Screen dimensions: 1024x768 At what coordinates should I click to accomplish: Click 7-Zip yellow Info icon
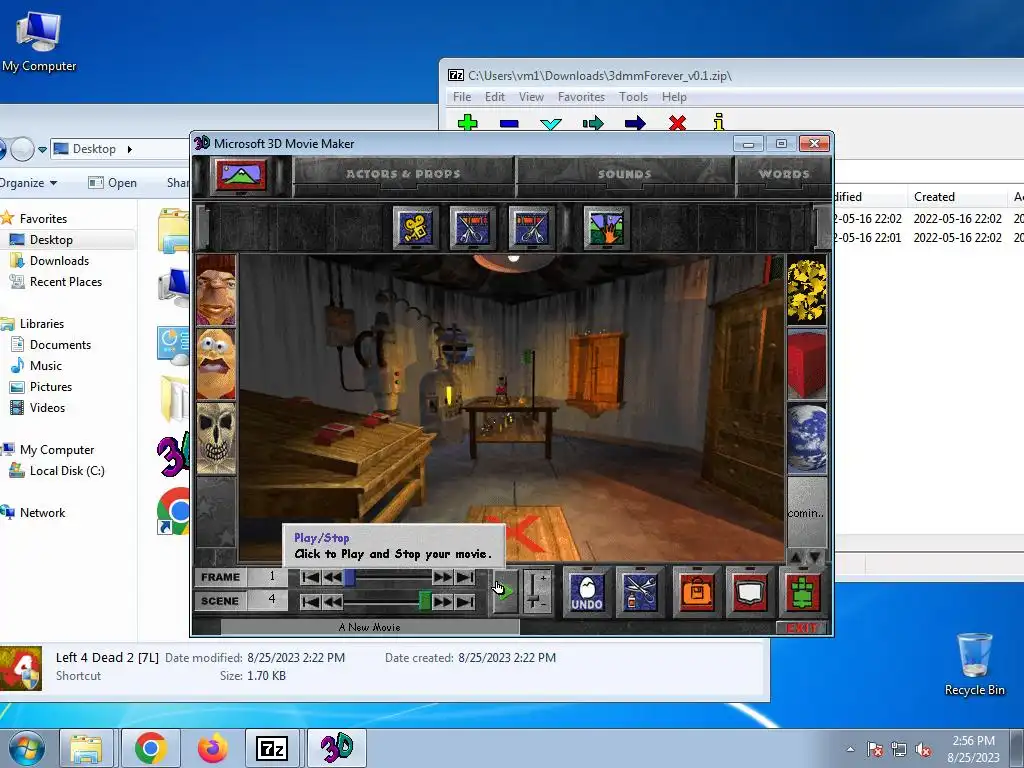719,122
